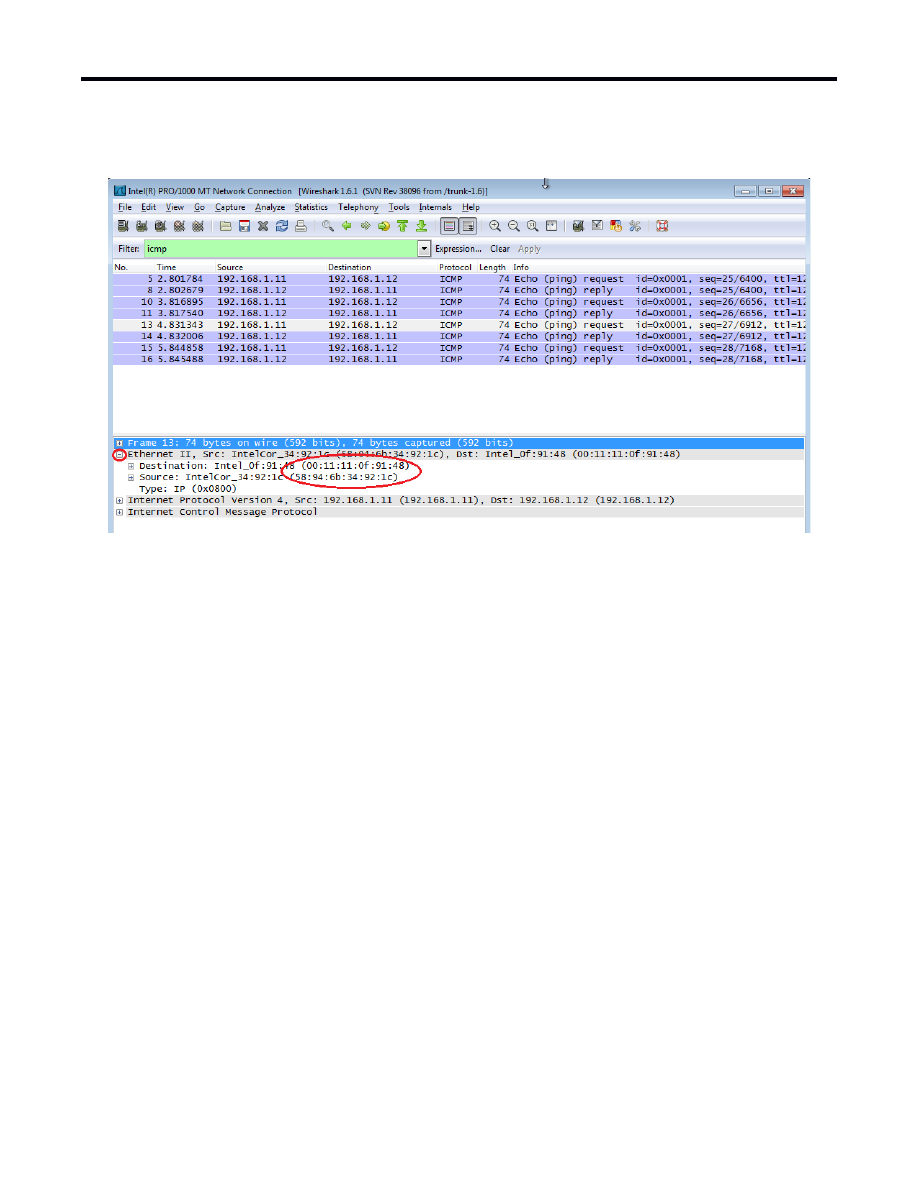Open the Help menu
This screenshot has width=918, height=1188.
(471, 207)
